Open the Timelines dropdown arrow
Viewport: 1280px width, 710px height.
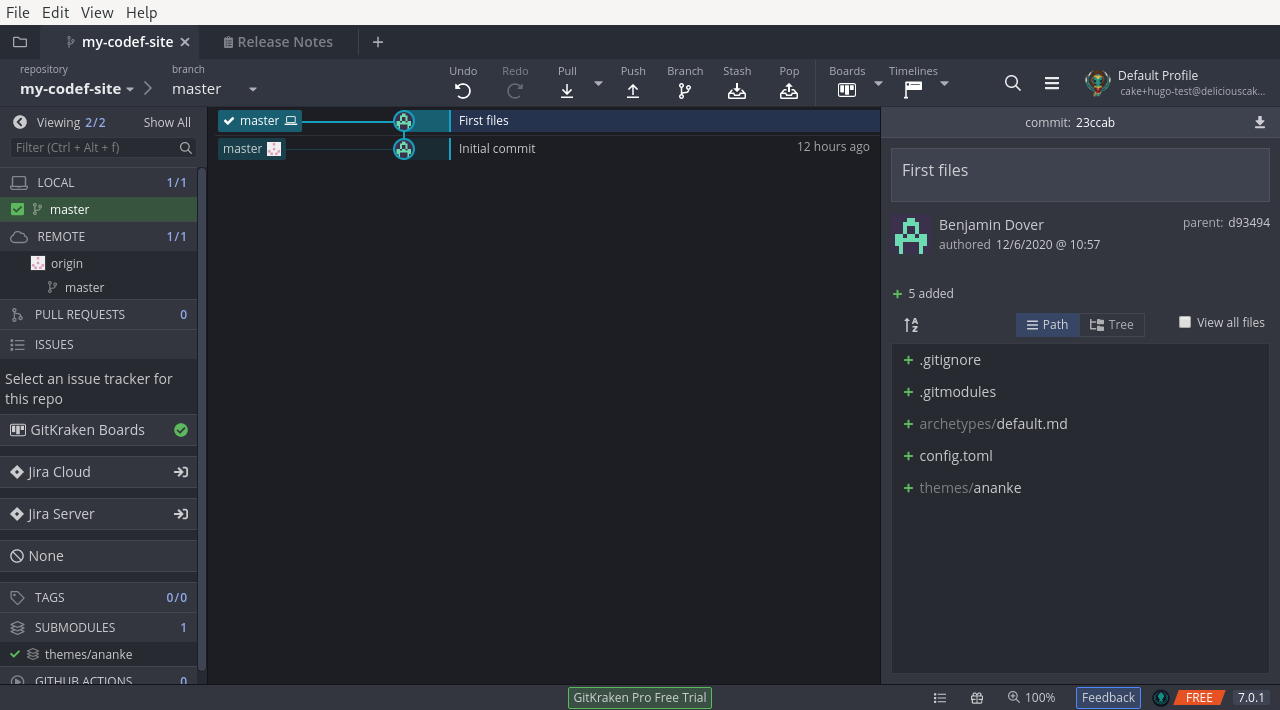click(x=945, y=83)
